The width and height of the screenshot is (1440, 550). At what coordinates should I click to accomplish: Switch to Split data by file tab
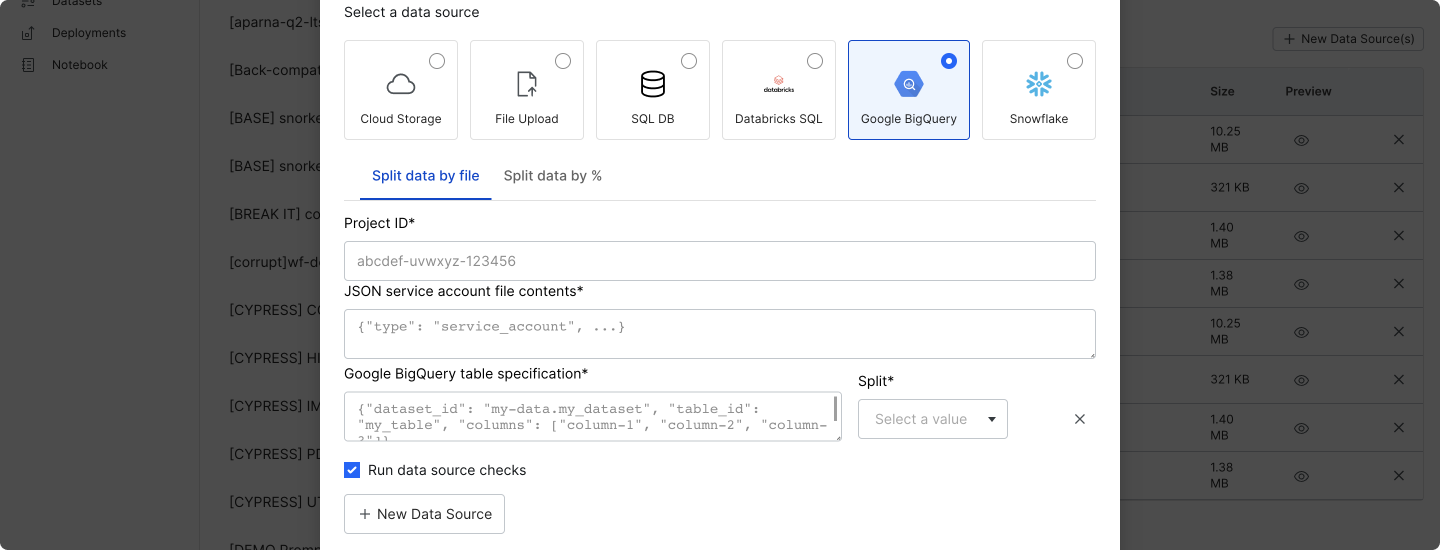(426, 176)
